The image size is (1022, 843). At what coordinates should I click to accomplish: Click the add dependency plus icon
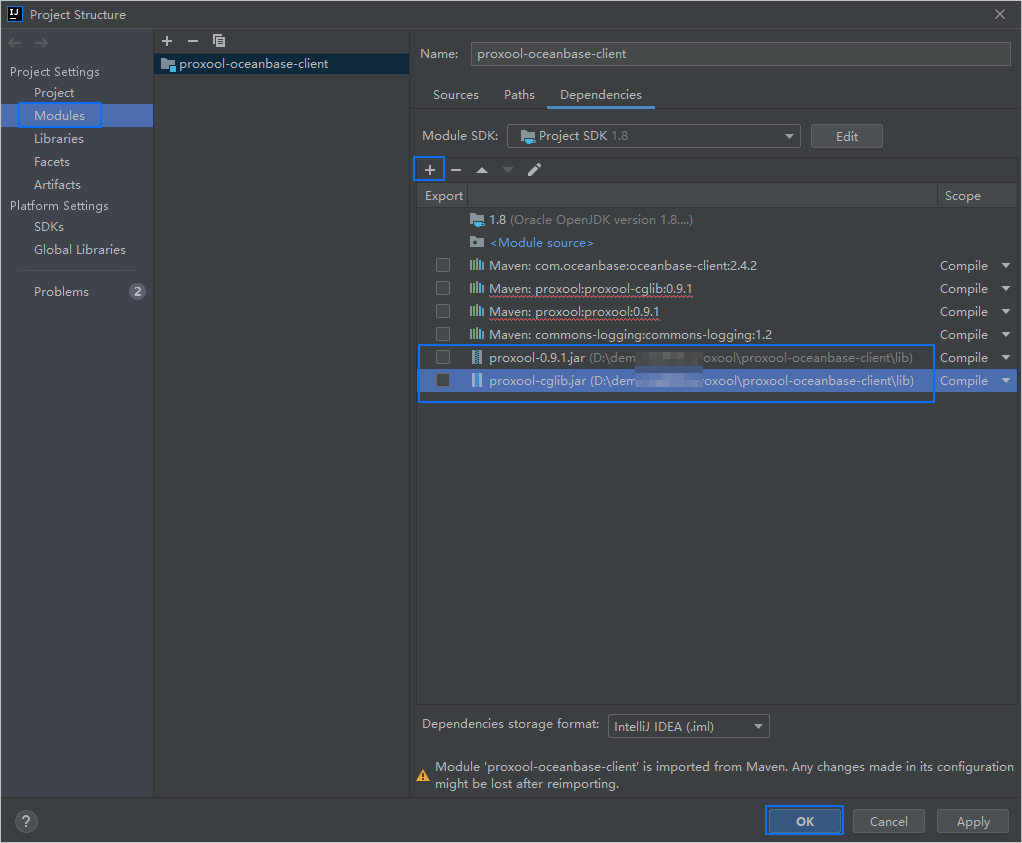pos(430,170)
